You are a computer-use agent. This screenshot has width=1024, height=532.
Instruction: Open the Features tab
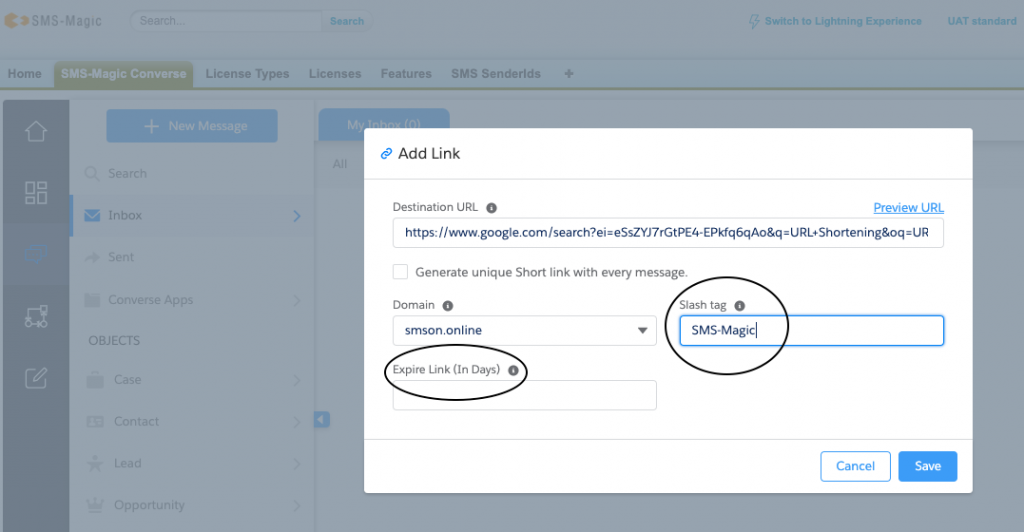point(406,74)
